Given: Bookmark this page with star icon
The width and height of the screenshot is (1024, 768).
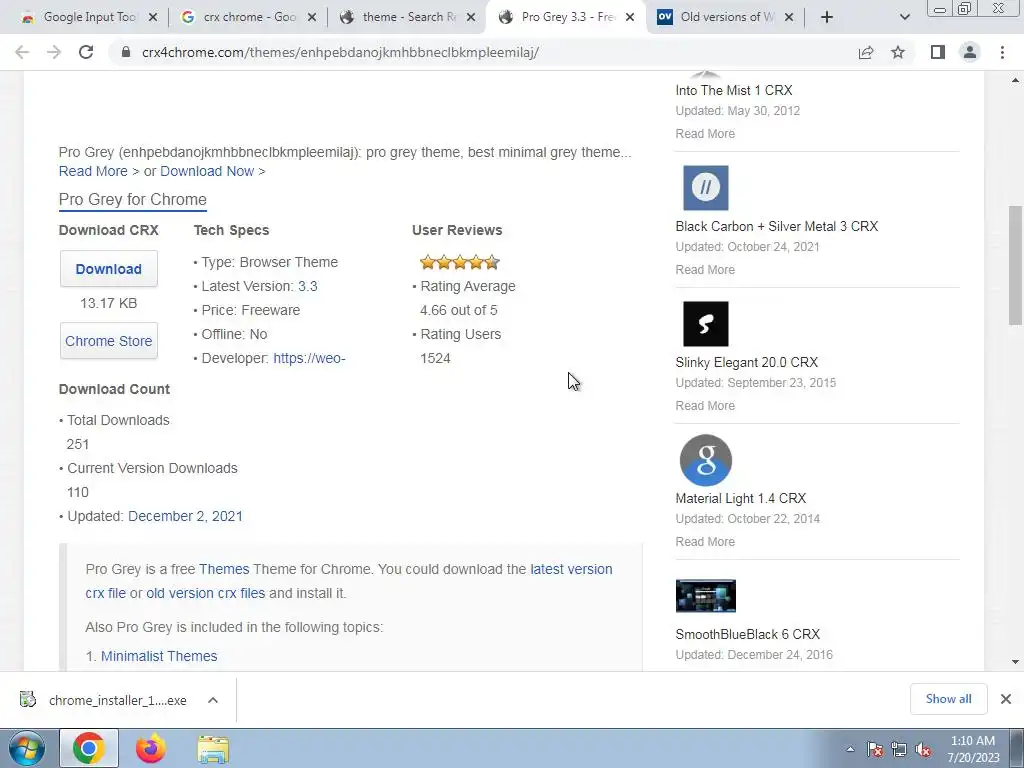Looking at the screenshot, I should pos(898,52).
